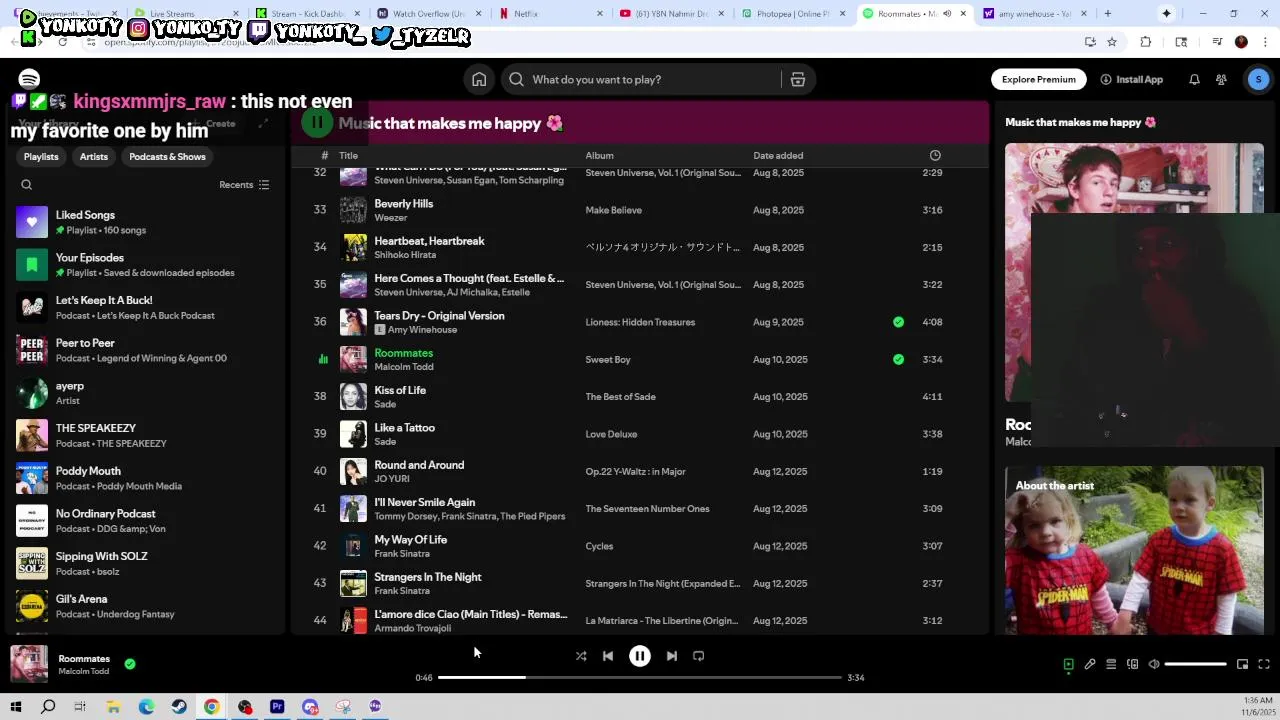
Task: Open Poddy Mouth podcast
Action: click(143, 478)
